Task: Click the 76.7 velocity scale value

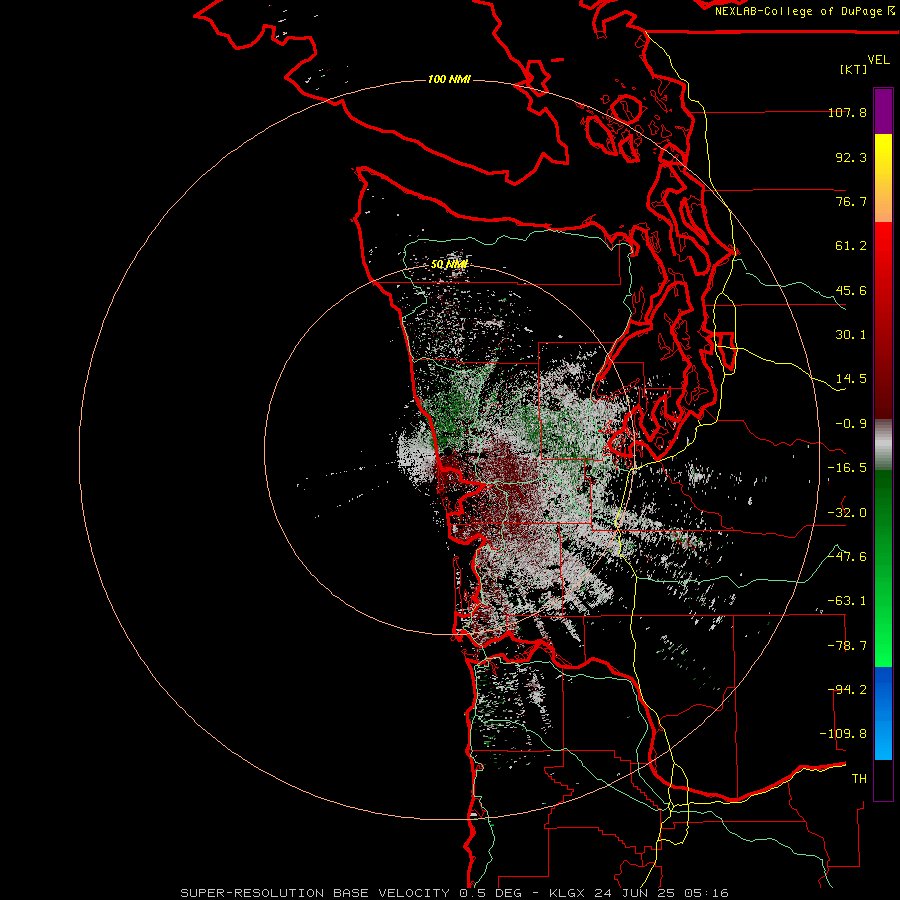Action: click(851, 201)
